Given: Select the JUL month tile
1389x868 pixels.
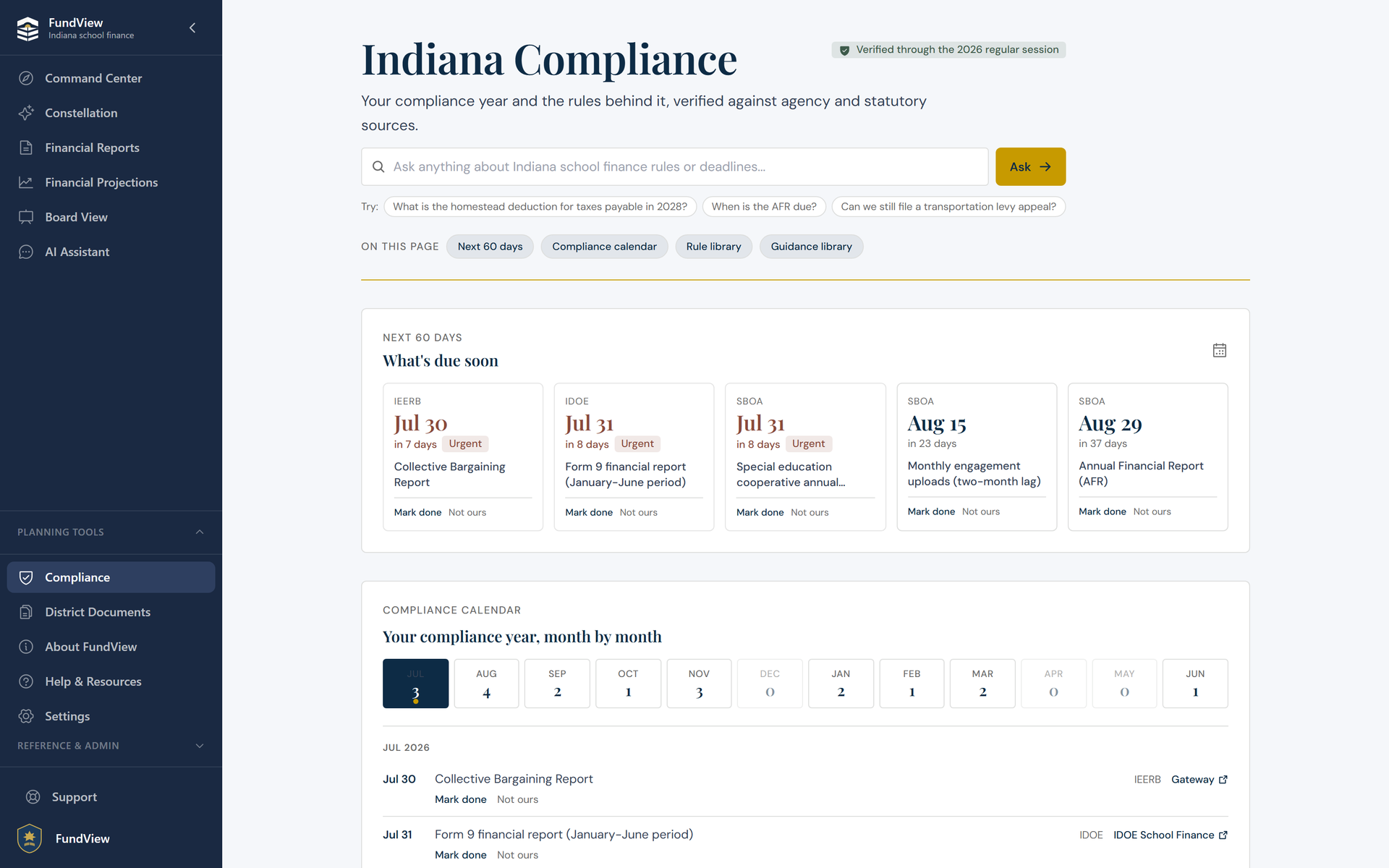Looking at the screenshot, I should (415, 684).
